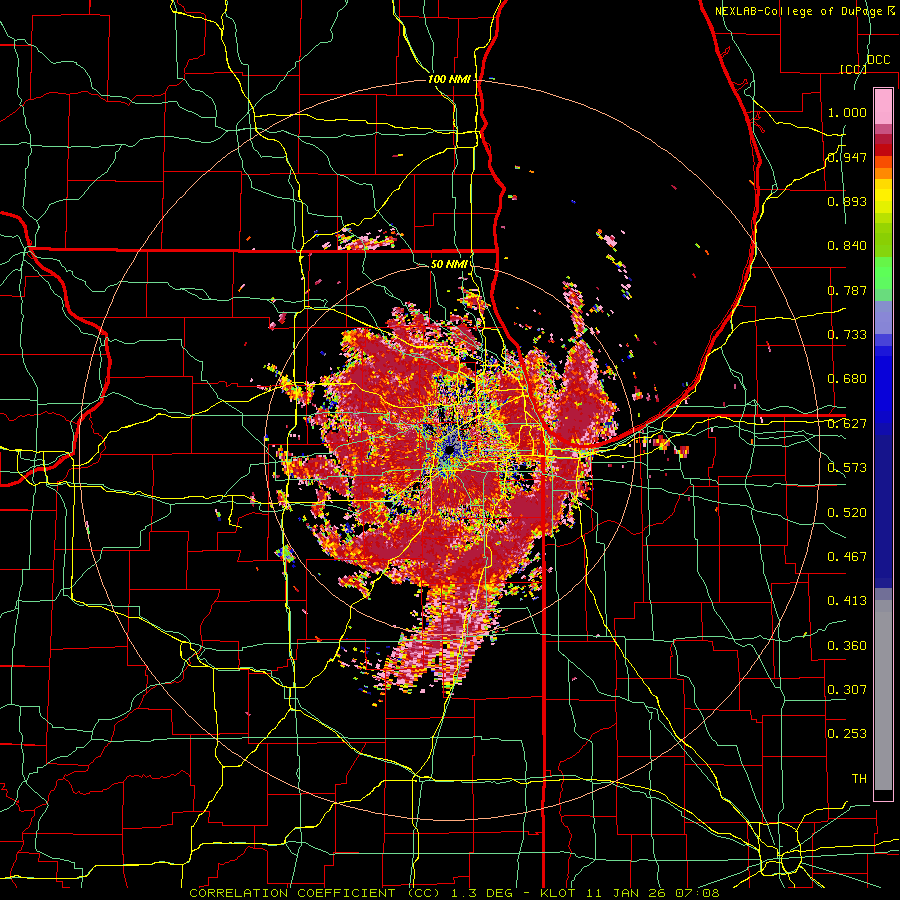Click the 0.947 legend value
This screenshot has height=900, width=900.
(x=847, y=157)
